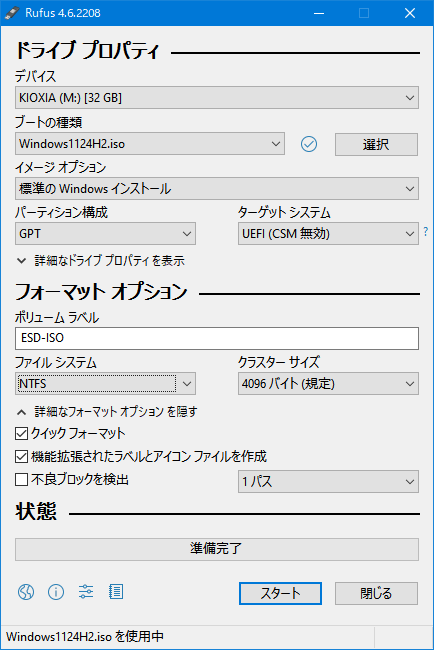This screenshot has width=434, height=650.
Task: Minimize the Rufus window
Action: tap(319, 13)
